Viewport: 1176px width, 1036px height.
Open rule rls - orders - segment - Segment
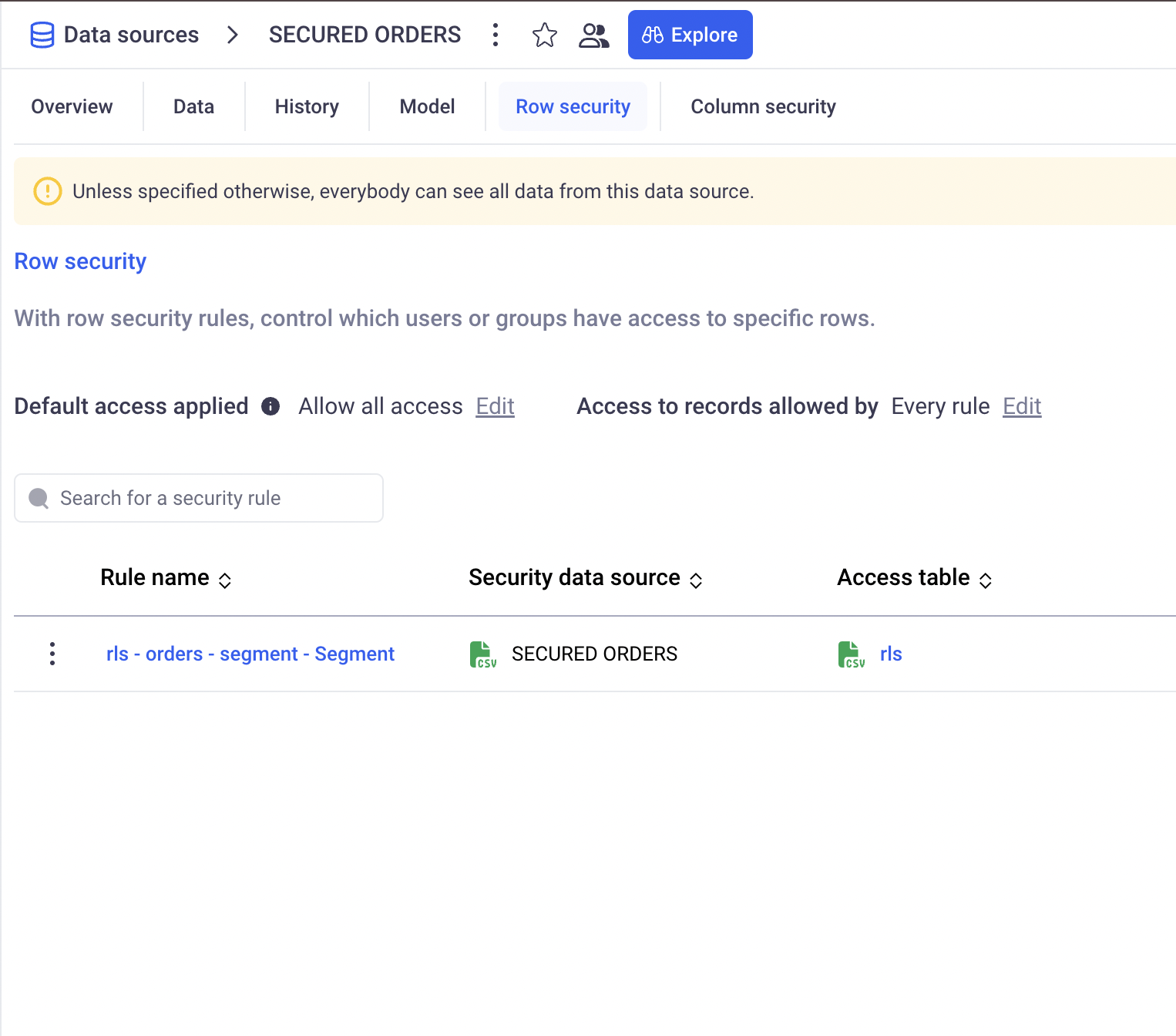click(250, 654)
